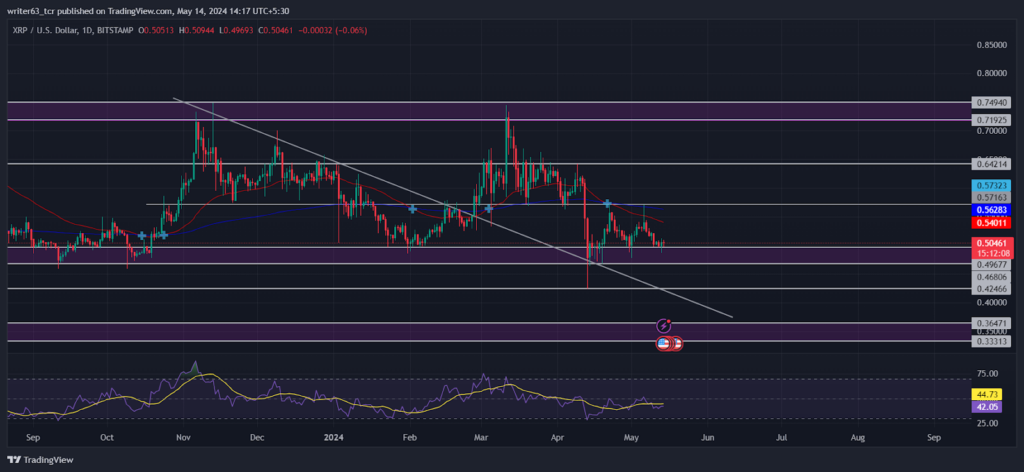Click the 0.85000 price scale tick

tap(991, 45)
